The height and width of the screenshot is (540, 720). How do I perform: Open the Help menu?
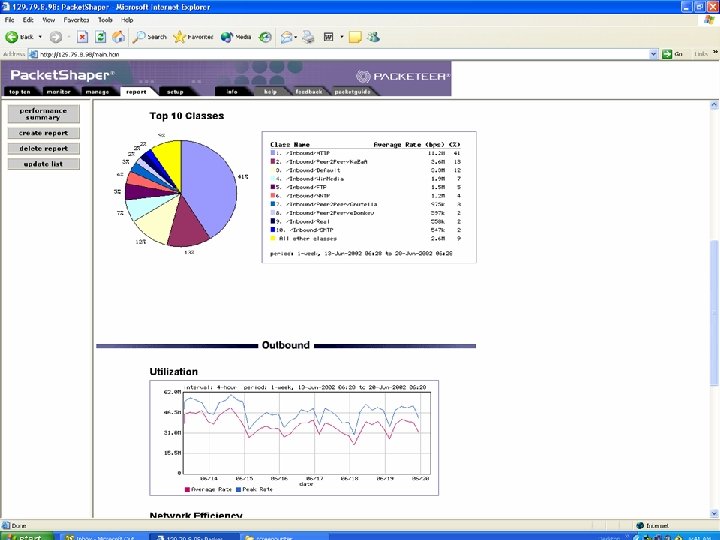(127, 20)
